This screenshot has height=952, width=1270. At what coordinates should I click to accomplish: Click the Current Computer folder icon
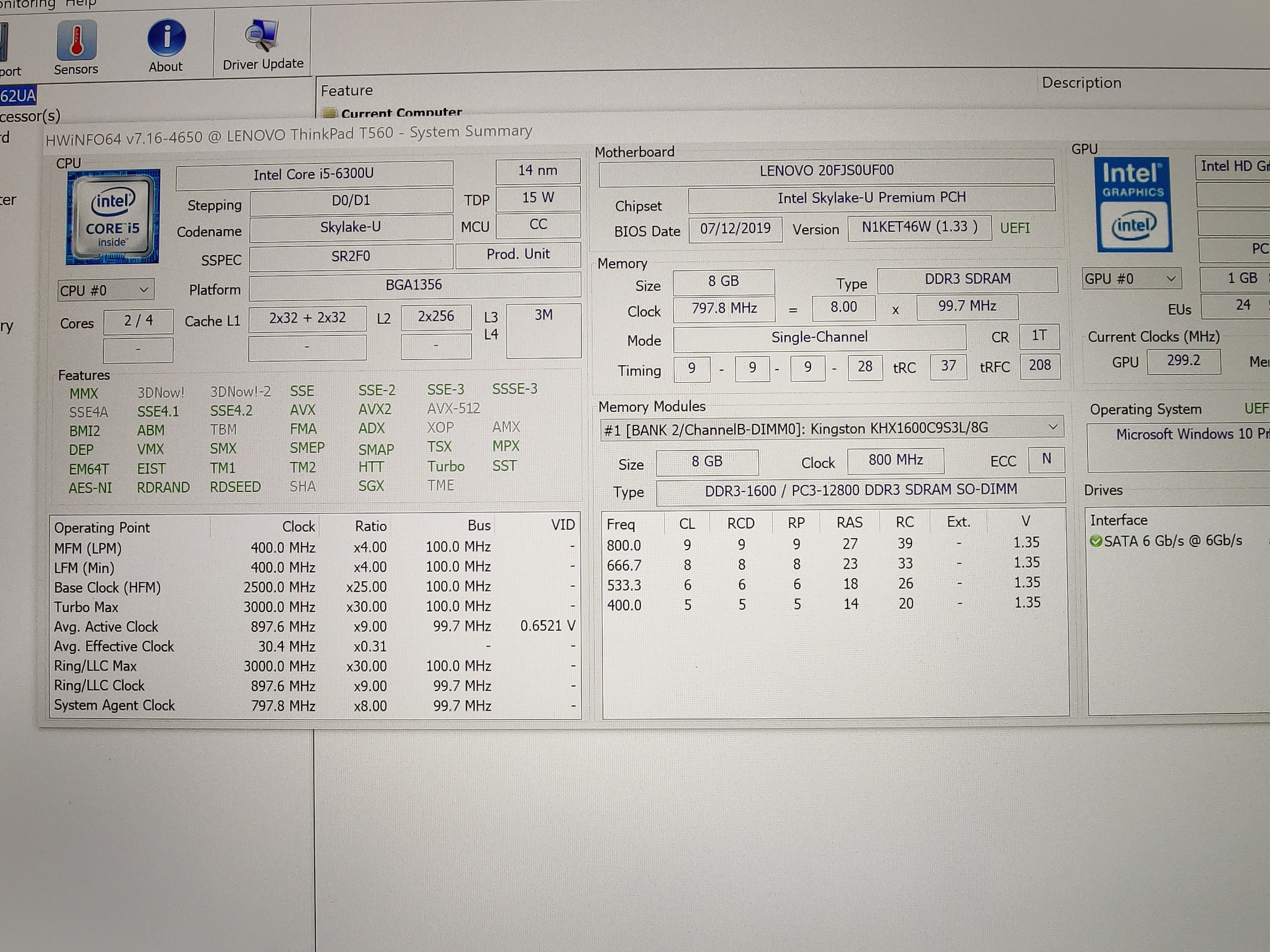[329, 112]
